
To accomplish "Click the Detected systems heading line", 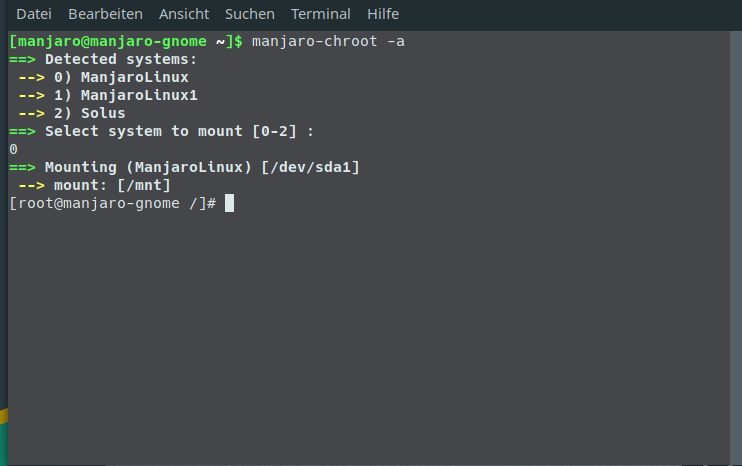I will pos(121,59).
